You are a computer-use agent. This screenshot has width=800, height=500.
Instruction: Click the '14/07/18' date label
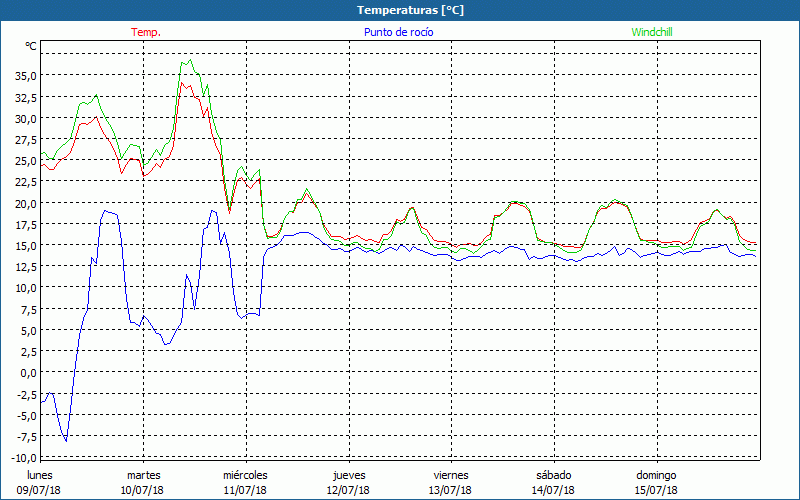point(554,491)
